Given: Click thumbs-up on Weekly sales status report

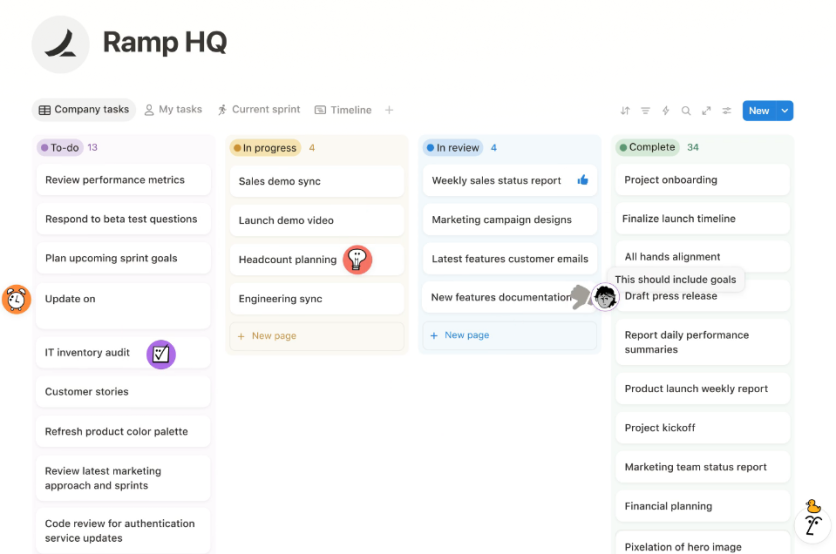Looking at the screenshot, I should (x=583, y=181).
